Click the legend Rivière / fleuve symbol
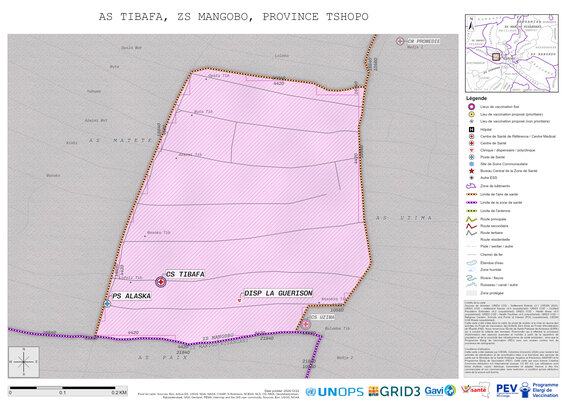The width and height of the screenshot is (566, 400). point(471,278)
